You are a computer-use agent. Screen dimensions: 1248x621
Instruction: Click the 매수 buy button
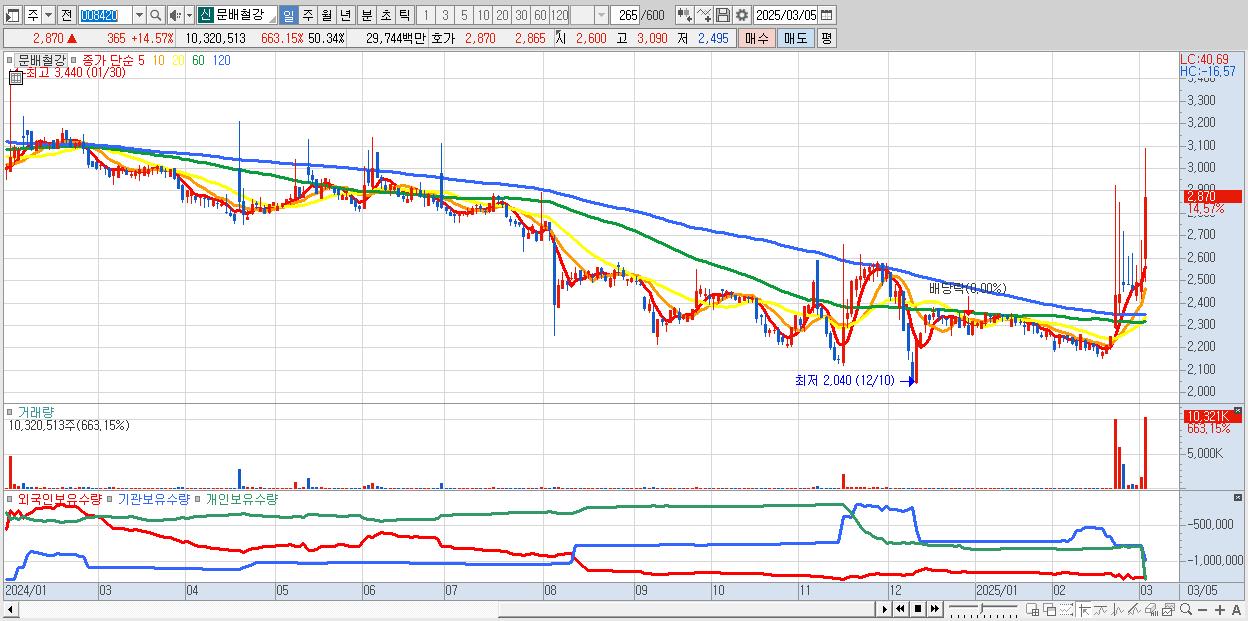coord(757,38)
